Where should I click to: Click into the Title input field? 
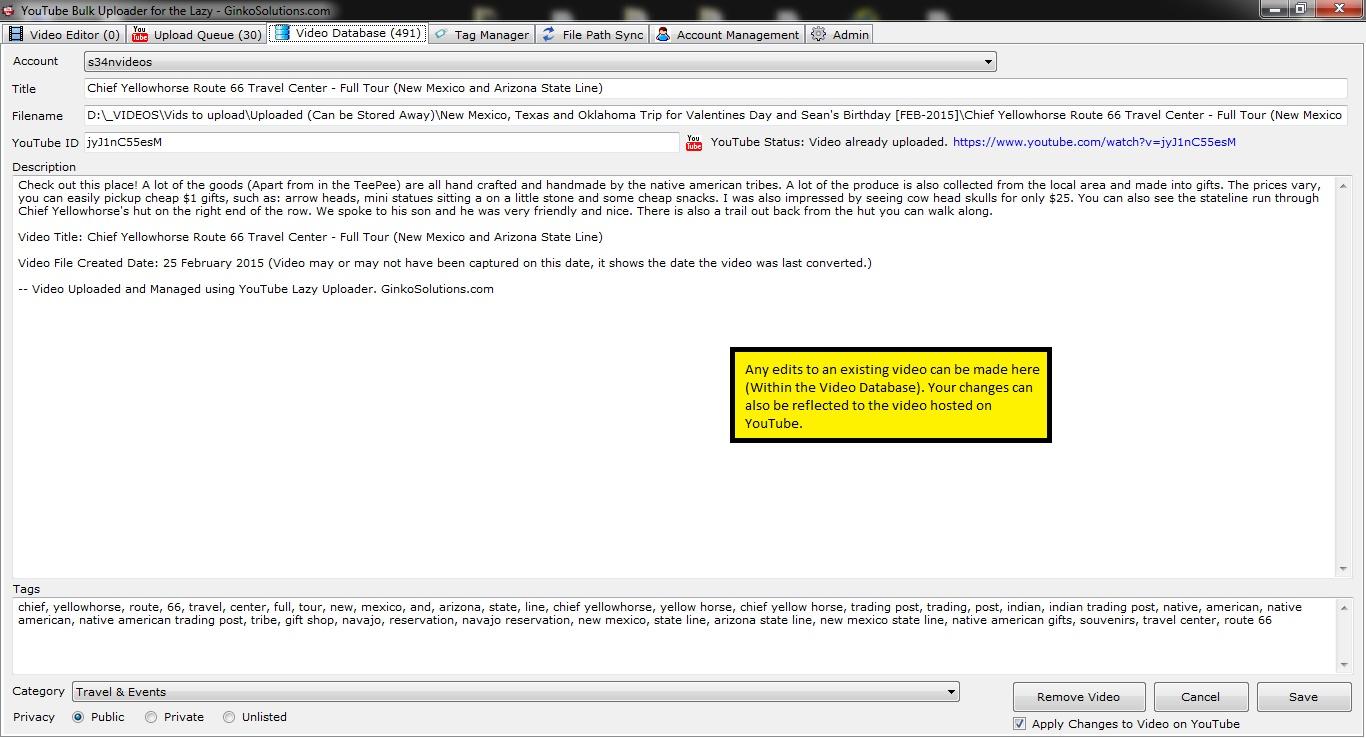coord(715,88)
